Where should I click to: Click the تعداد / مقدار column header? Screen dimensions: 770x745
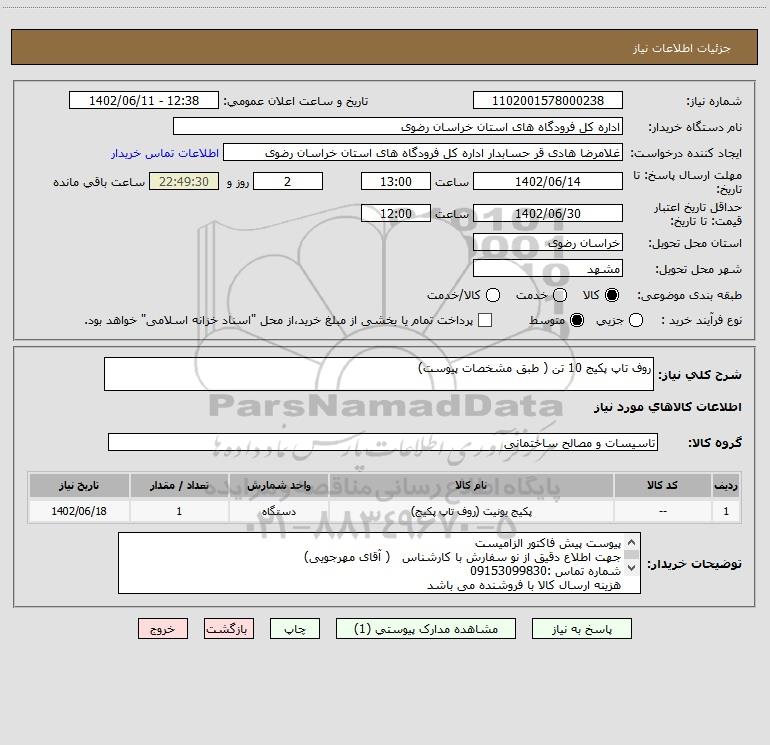point(179,485)
